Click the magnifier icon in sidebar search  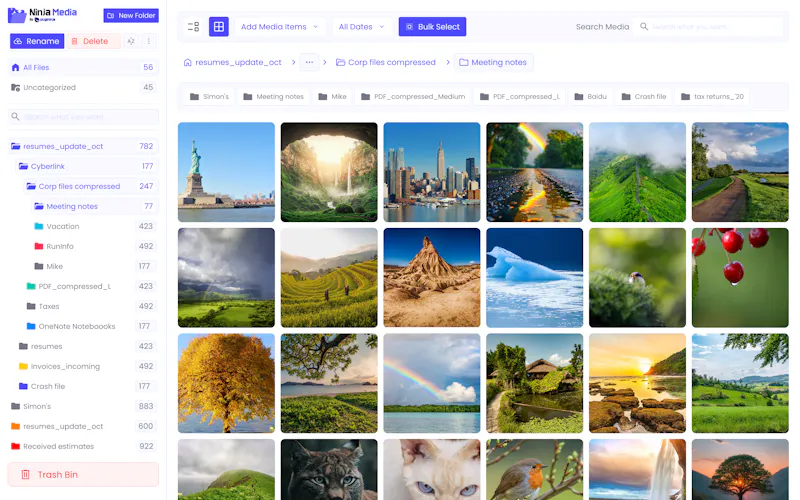coord(15,117)
